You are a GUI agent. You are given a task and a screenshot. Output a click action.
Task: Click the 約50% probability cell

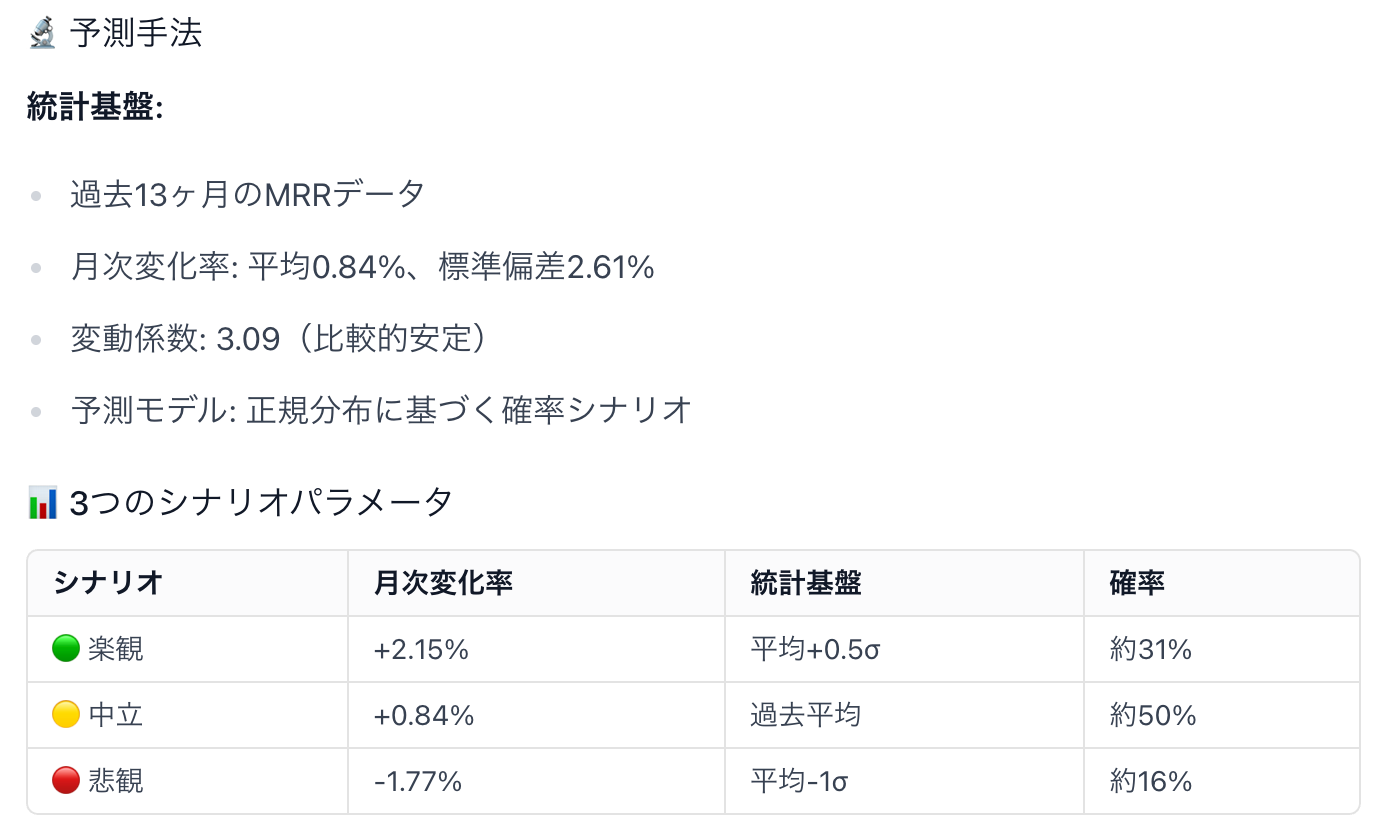coord(1153,715)
